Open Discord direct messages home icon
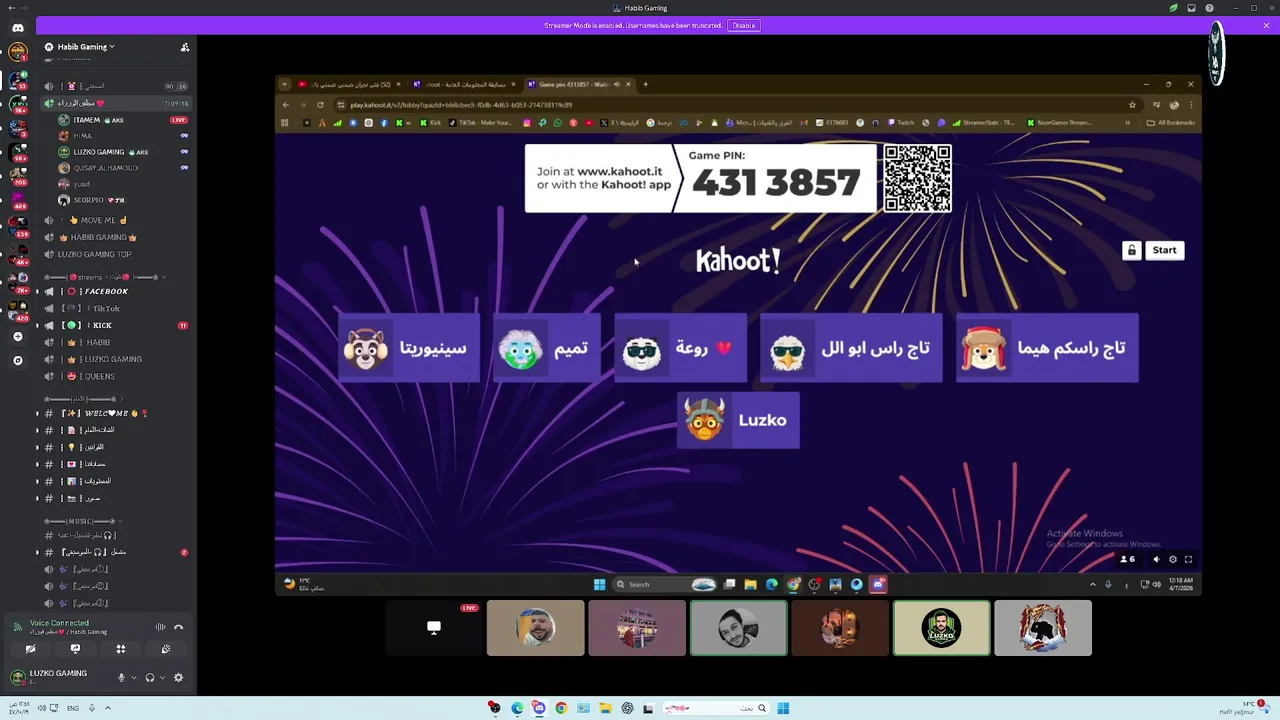The width and height of the screenshot is (1280, 720). point(17,28)
